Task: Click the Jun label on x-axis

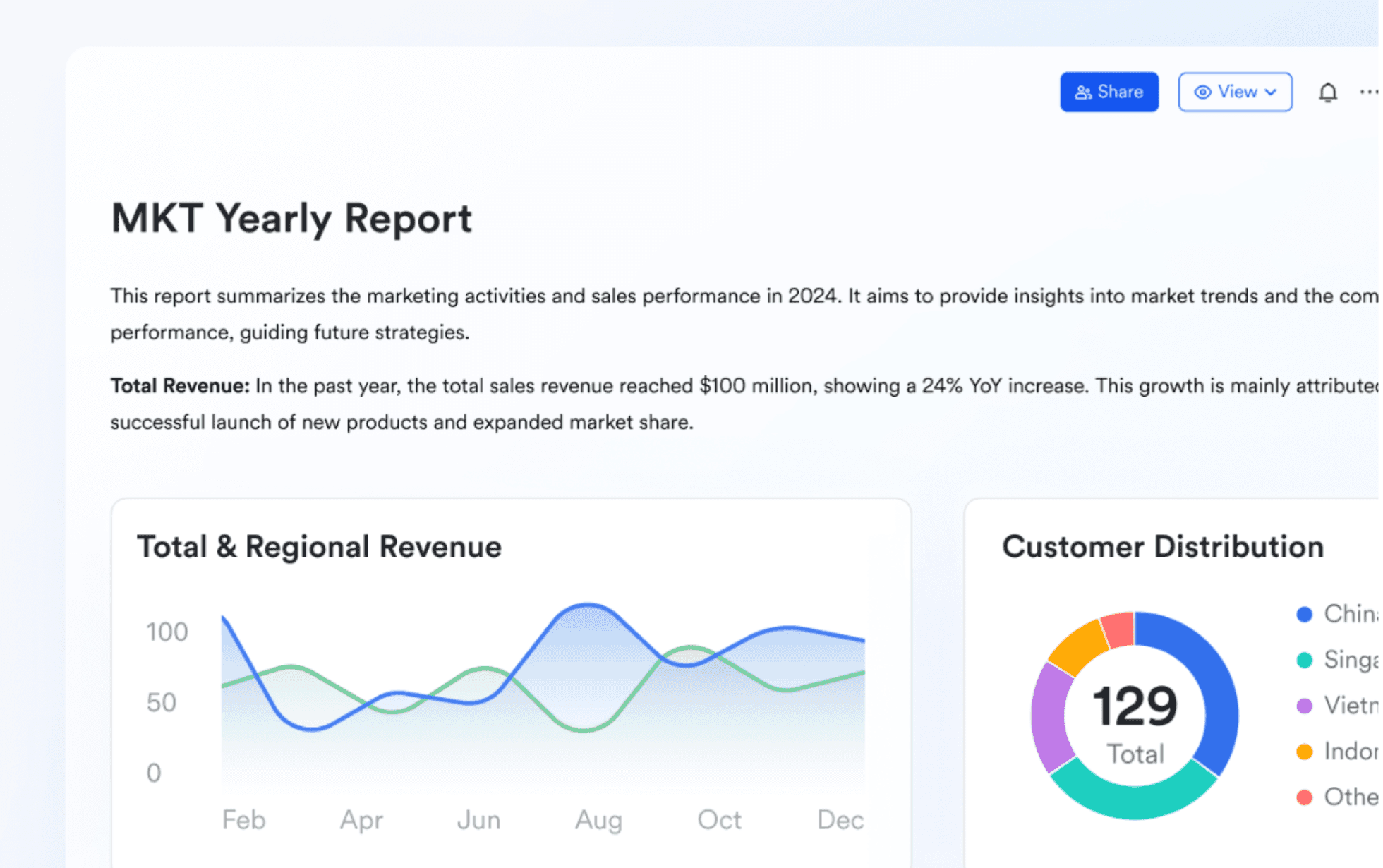Action: click(478, 820)
